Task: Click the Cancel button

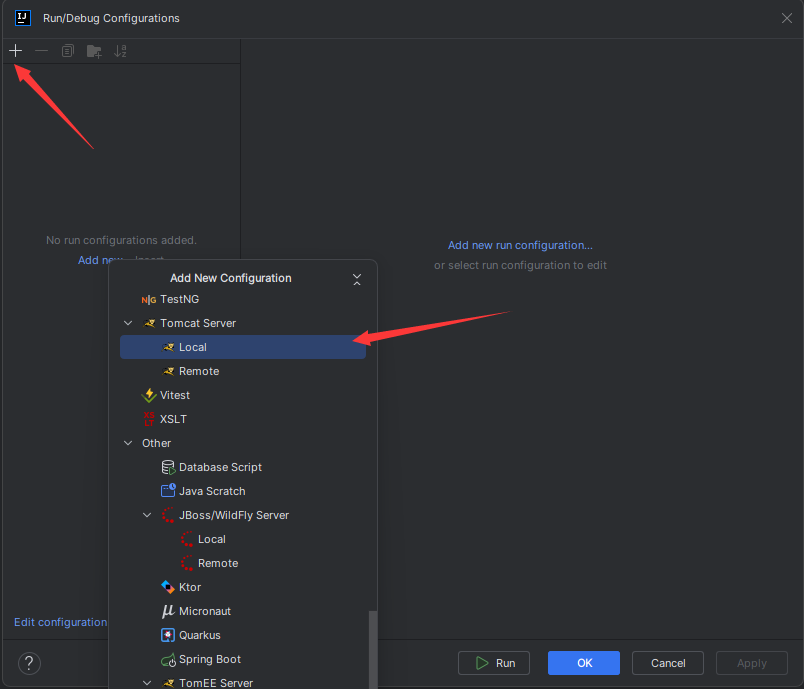Action: coord(668,663)
